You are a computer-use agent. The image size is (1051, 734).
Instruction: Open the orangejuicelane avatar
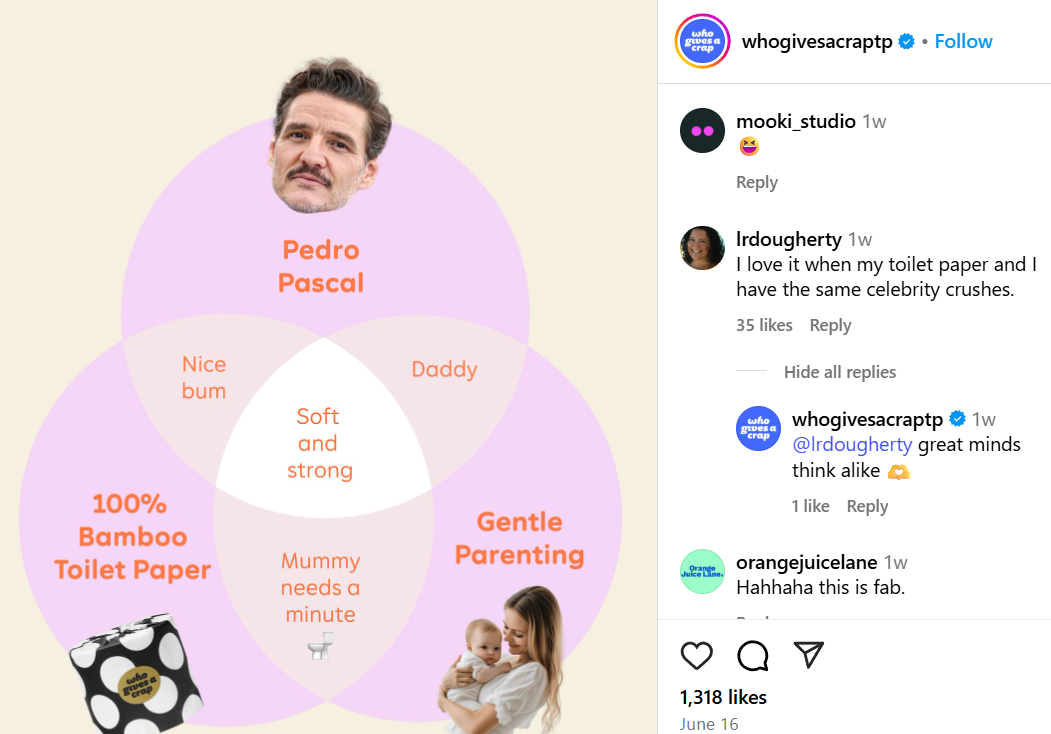[x=702, y=572]
